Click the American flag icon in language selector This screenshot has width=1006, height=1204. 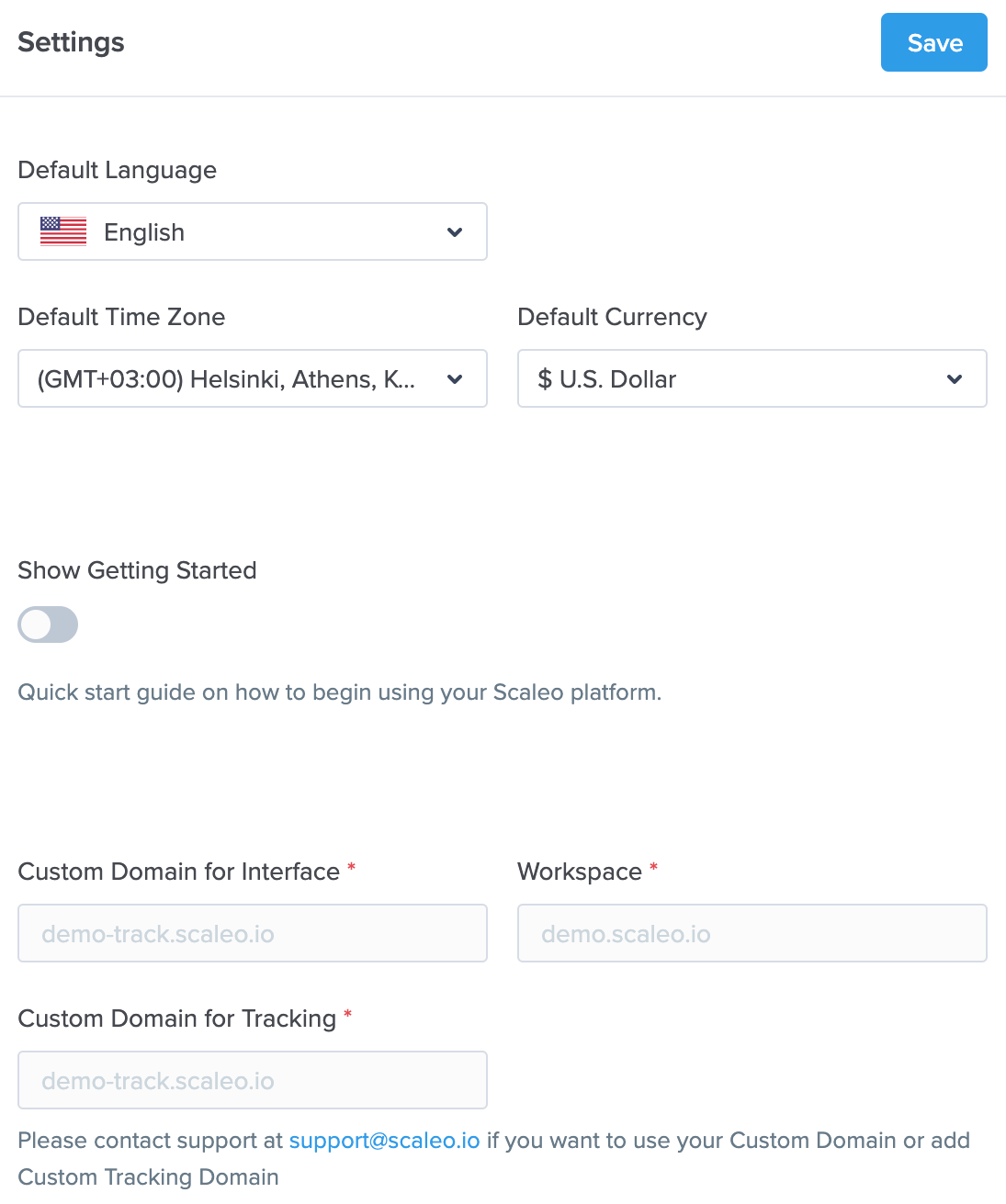click(62, 231)
